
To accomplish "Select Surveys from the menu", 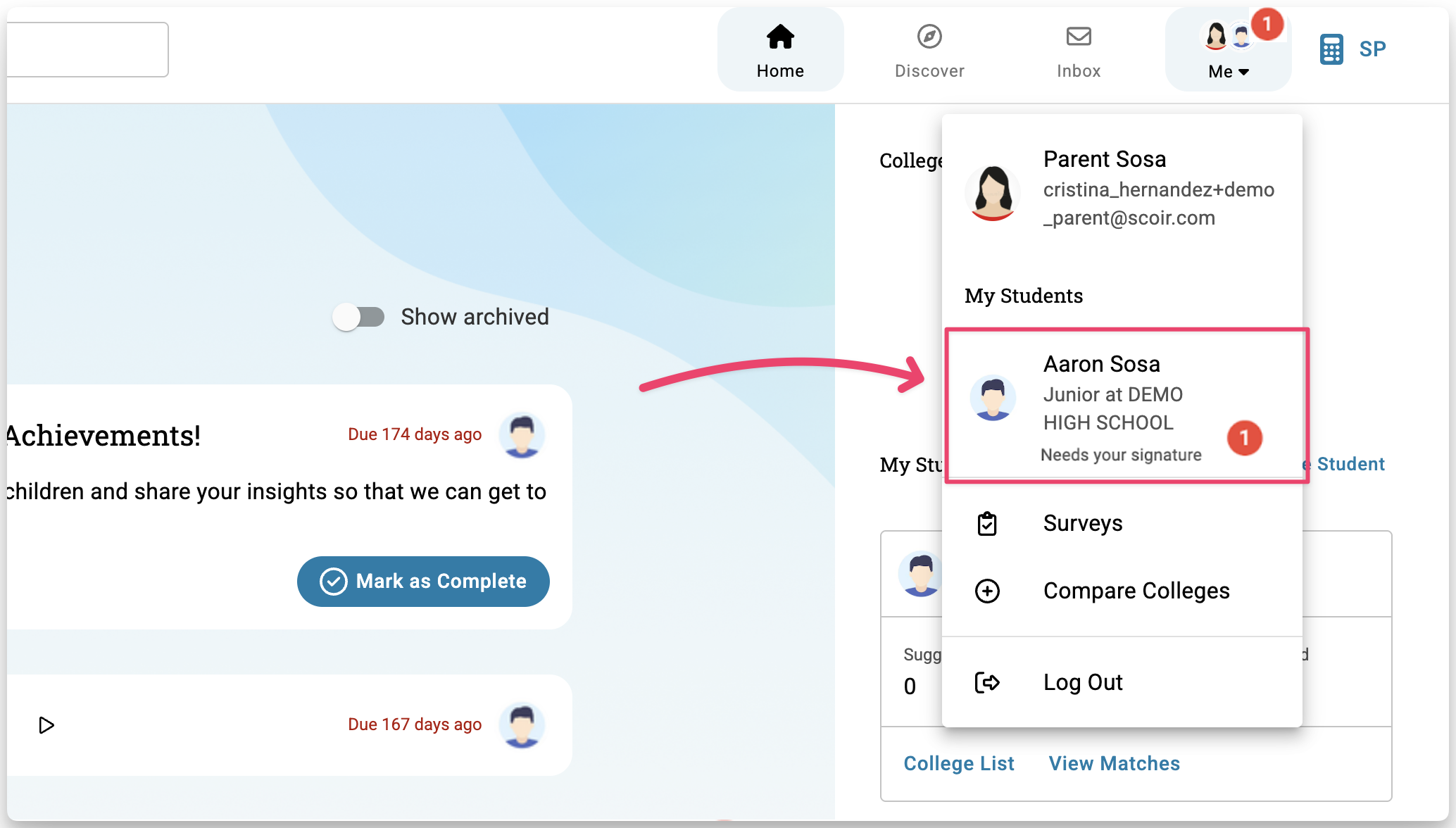I will (1082, 523).
